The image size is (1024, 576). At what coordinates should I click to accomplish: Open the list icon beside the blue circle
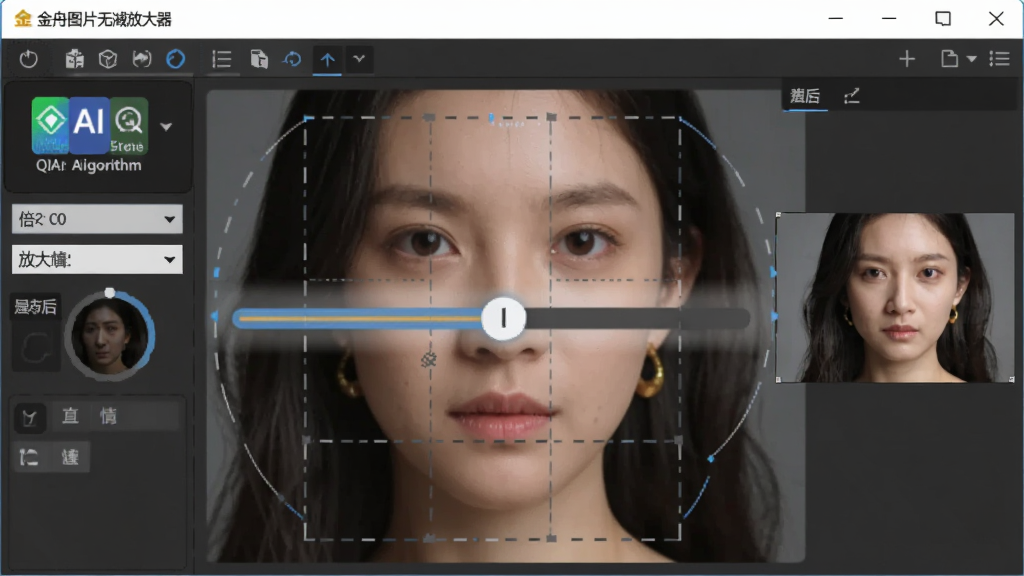pyautogui.click(x=222, y=59)
